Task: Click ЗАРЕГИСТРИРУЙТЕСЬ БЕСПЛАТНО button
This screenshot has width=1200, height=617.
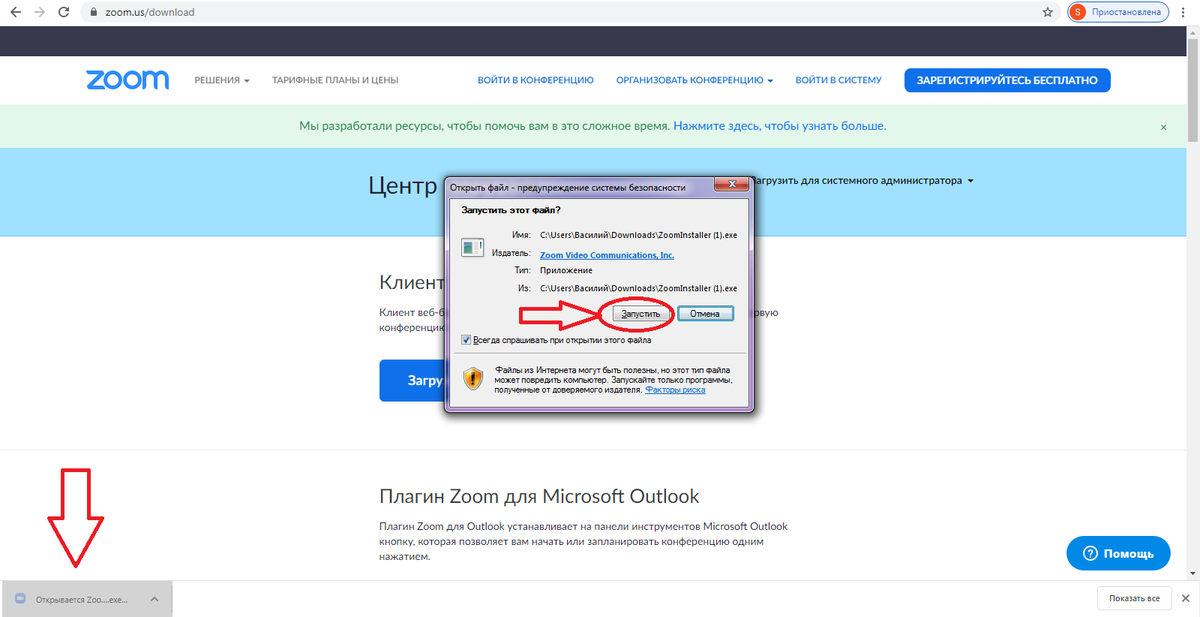Action: (x=1007, y=80)
